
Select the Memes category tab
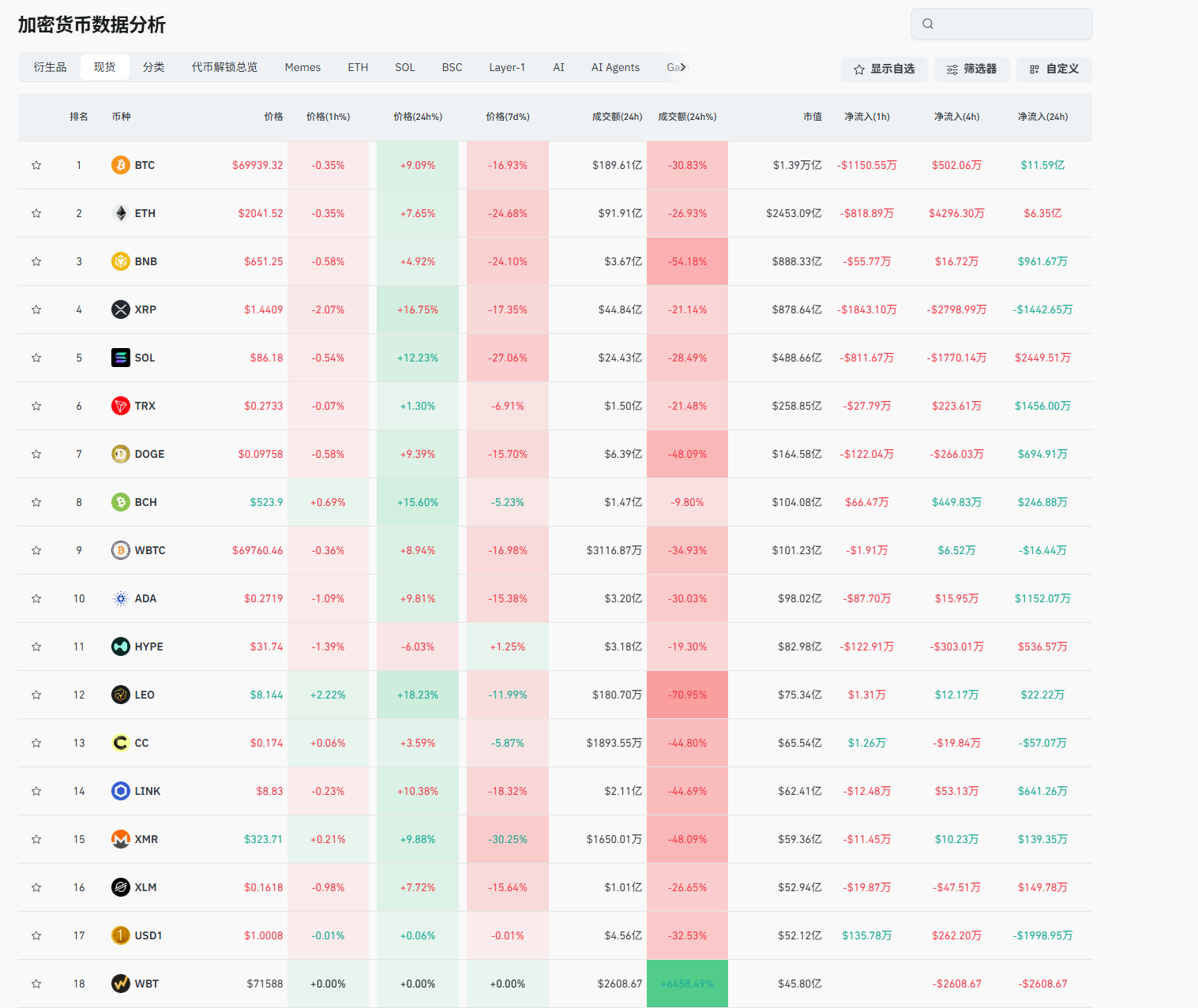[302, 67]
